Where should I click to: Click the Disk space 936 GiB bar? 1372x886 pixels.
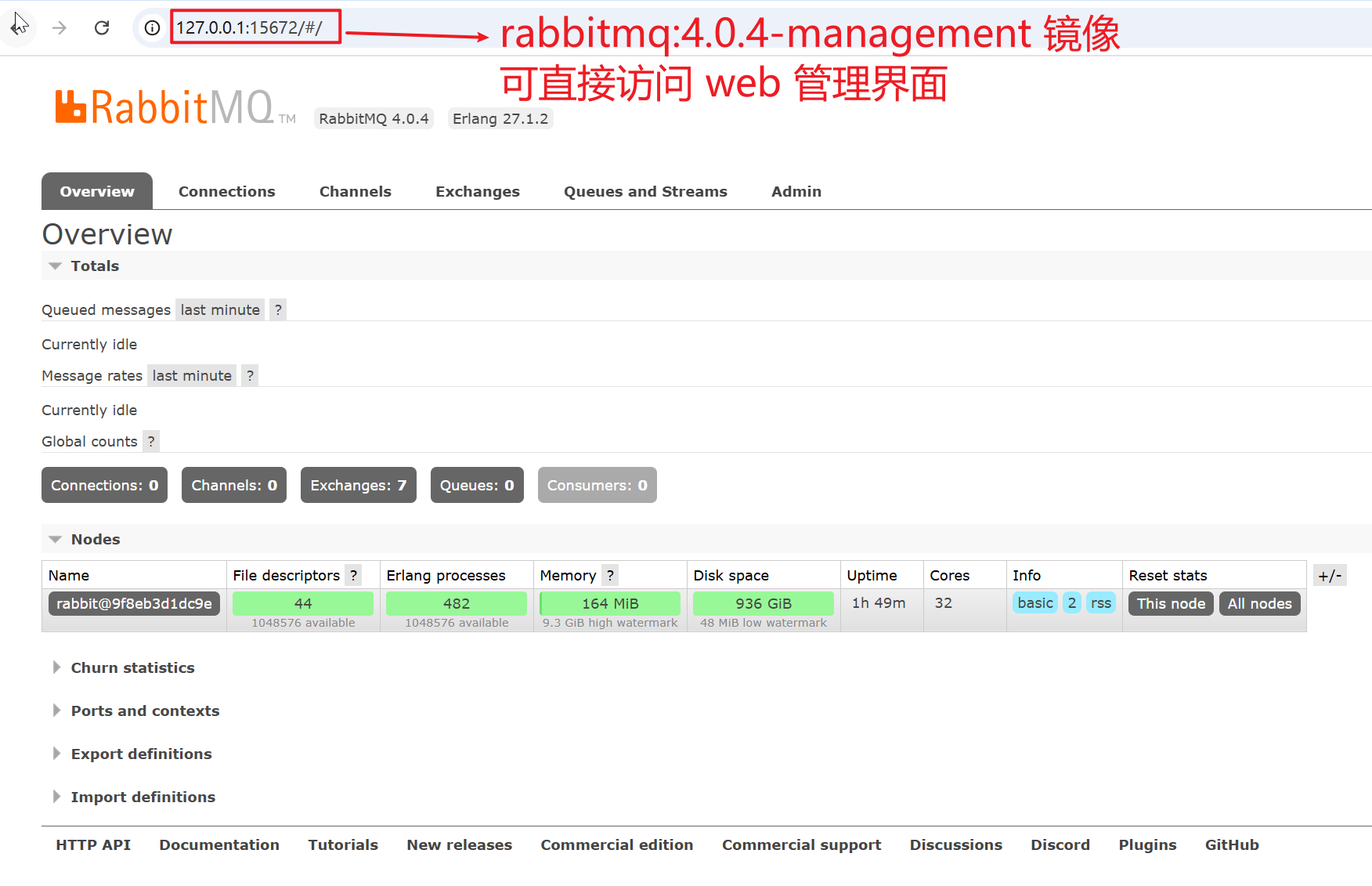764,603
